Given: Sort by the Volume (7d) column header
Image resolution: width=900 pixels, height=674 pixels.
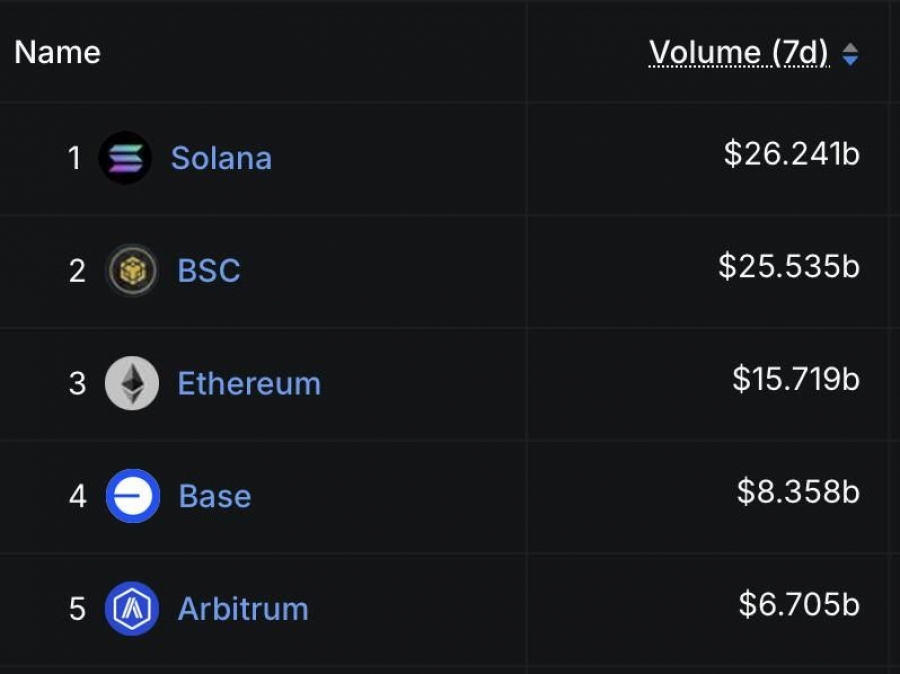Looking at the screenshot, I should pos(739,53).
